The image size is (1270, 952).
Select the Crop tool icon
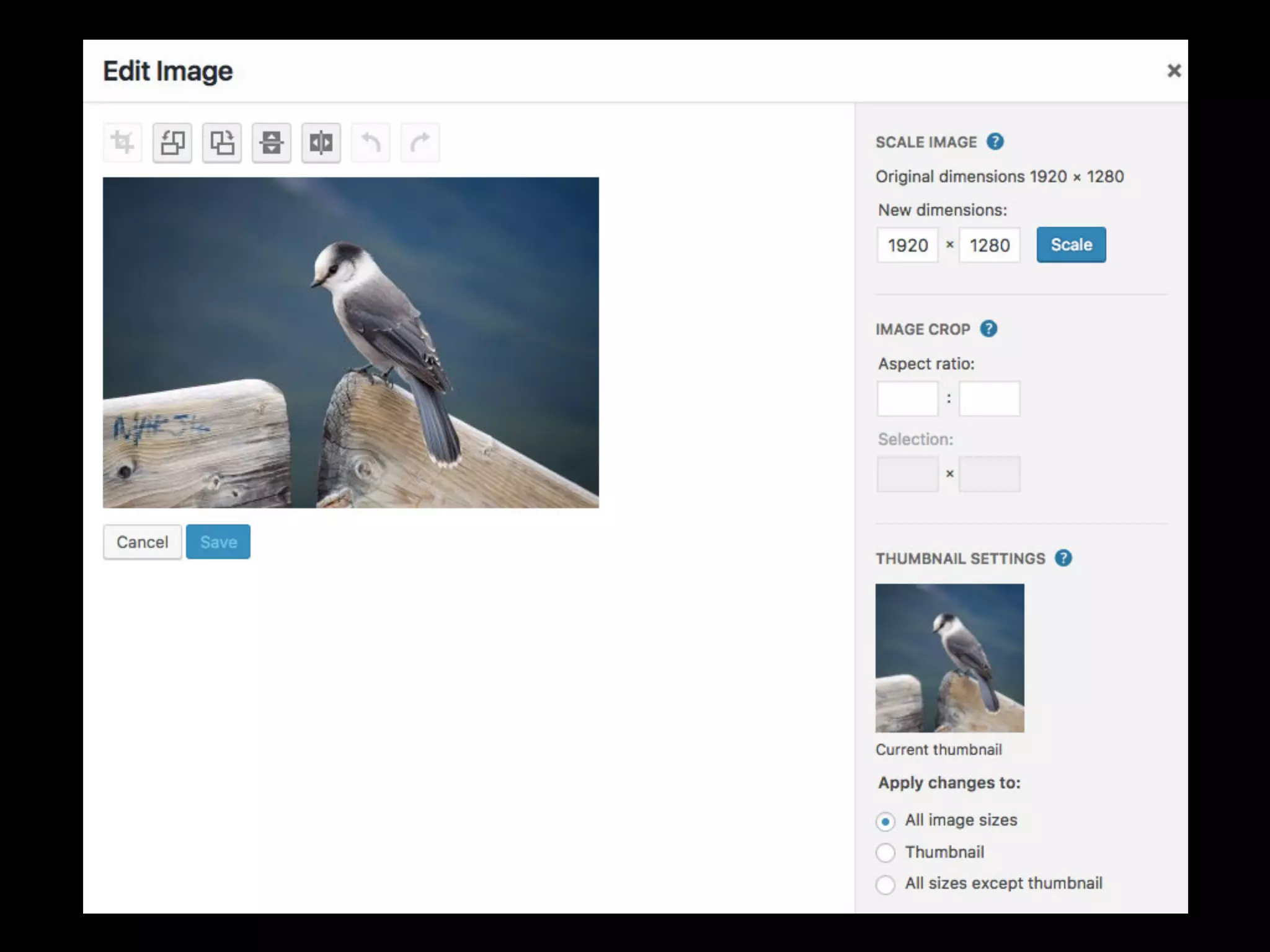123,143
